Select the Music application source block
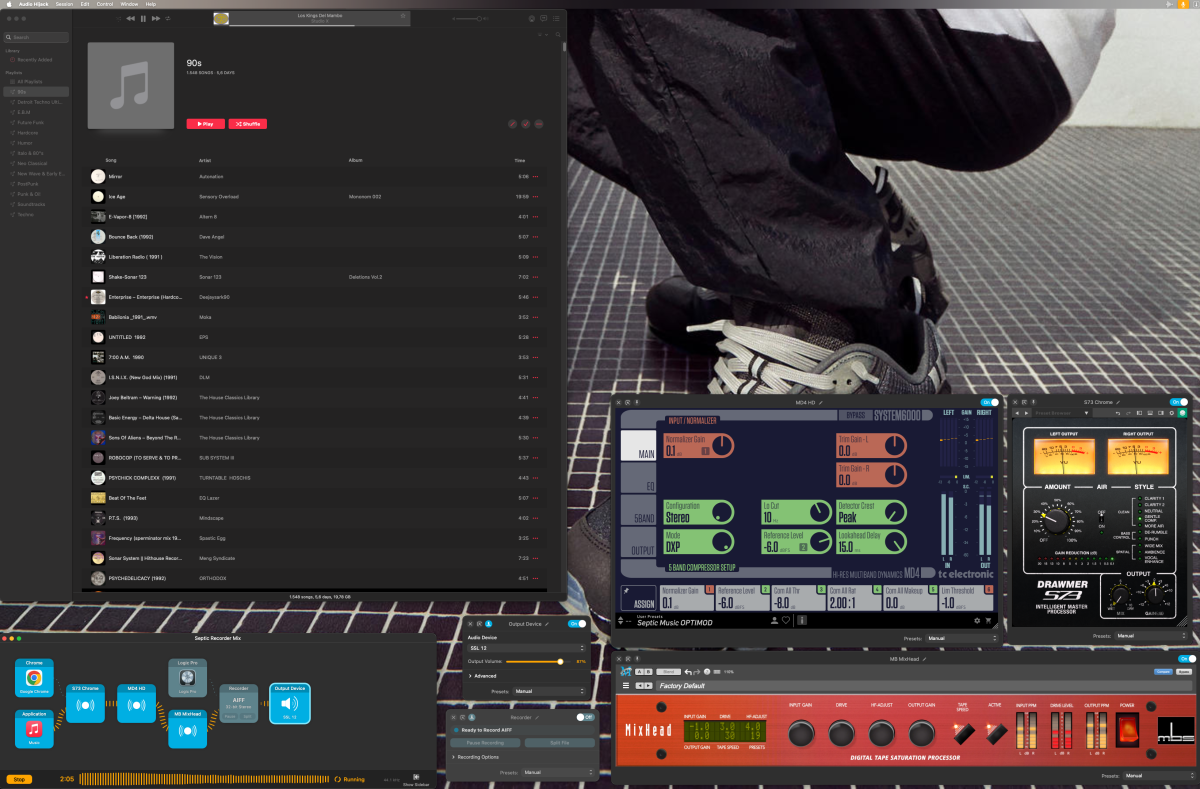 [x=34, y=729]
